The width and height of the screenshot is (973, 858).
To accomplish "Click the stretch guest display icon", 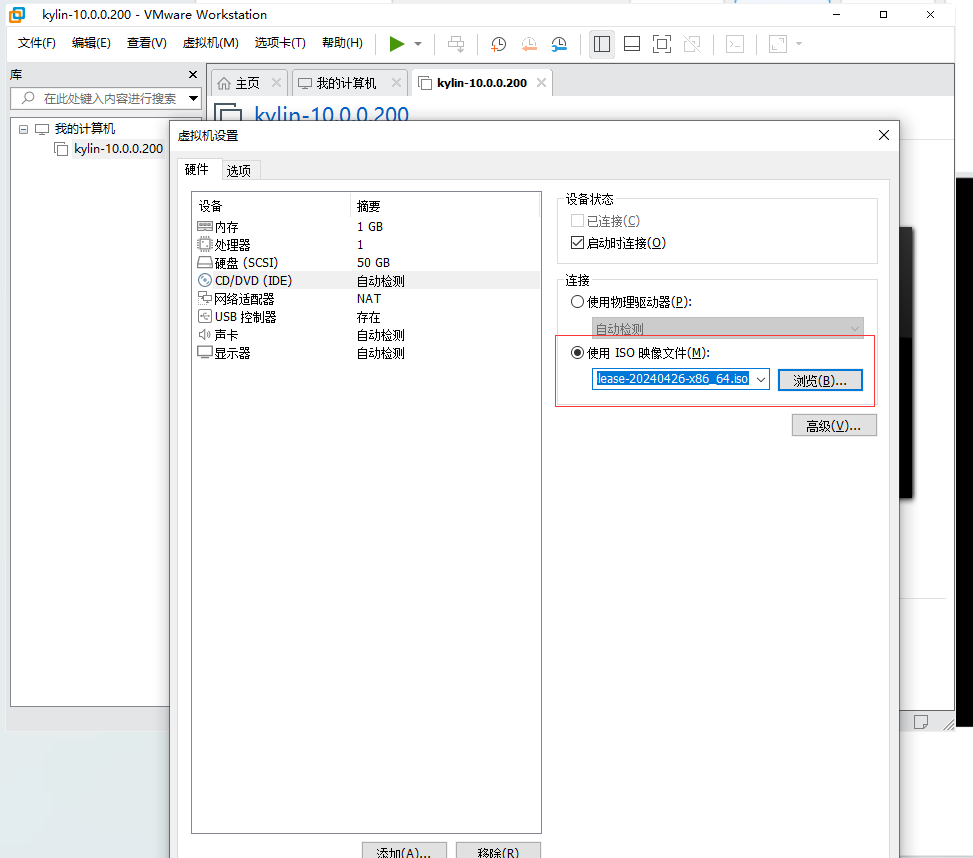I will click(x=778, y=43).
